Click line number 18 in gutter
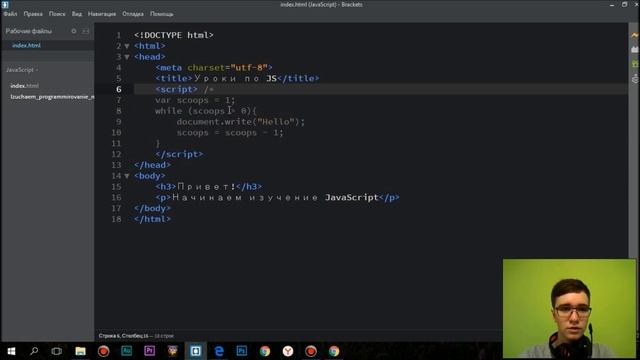 click(x=117, y=219)
